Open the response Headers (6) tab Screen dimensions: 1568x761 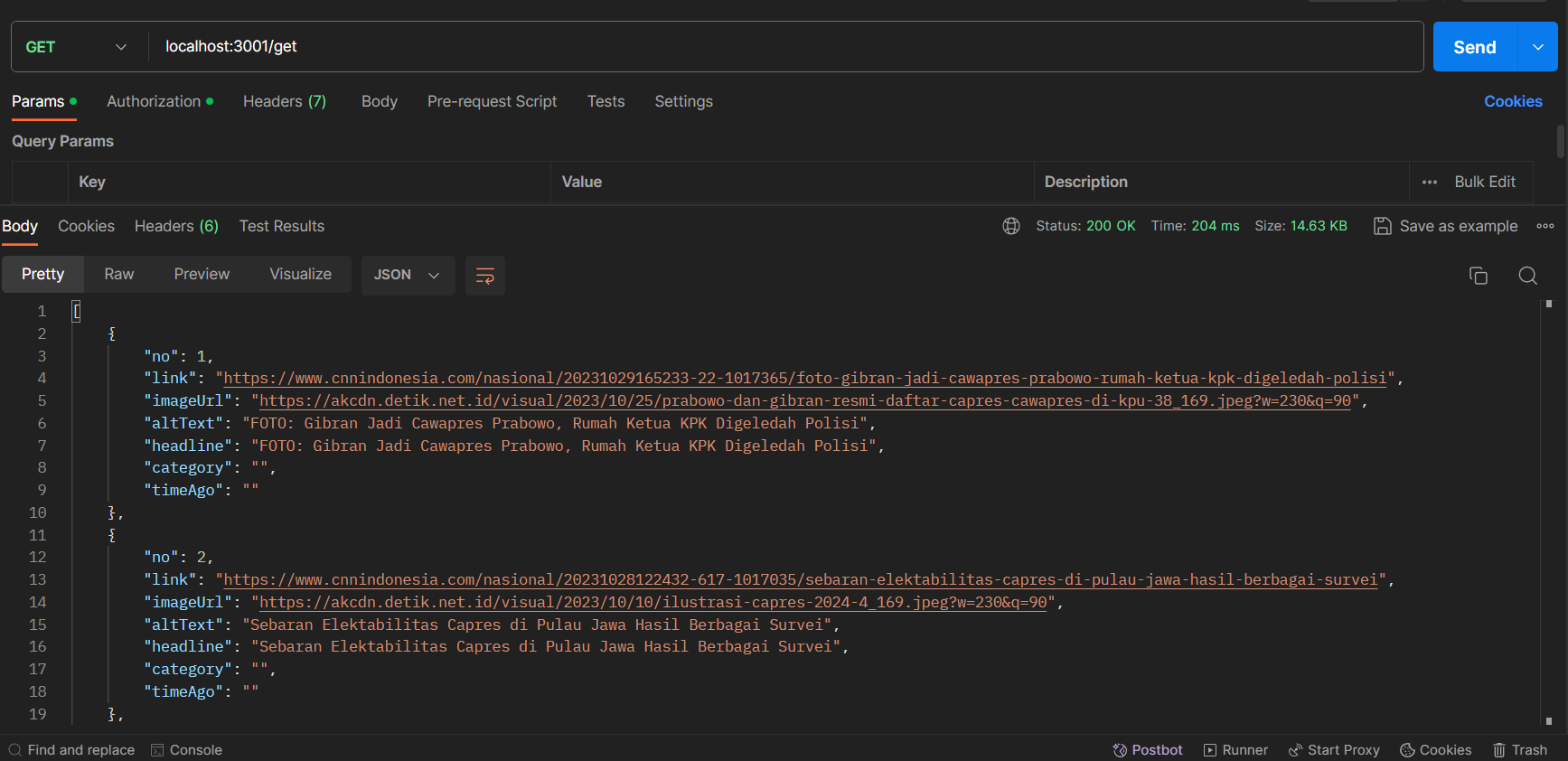(x=176, y=226)
